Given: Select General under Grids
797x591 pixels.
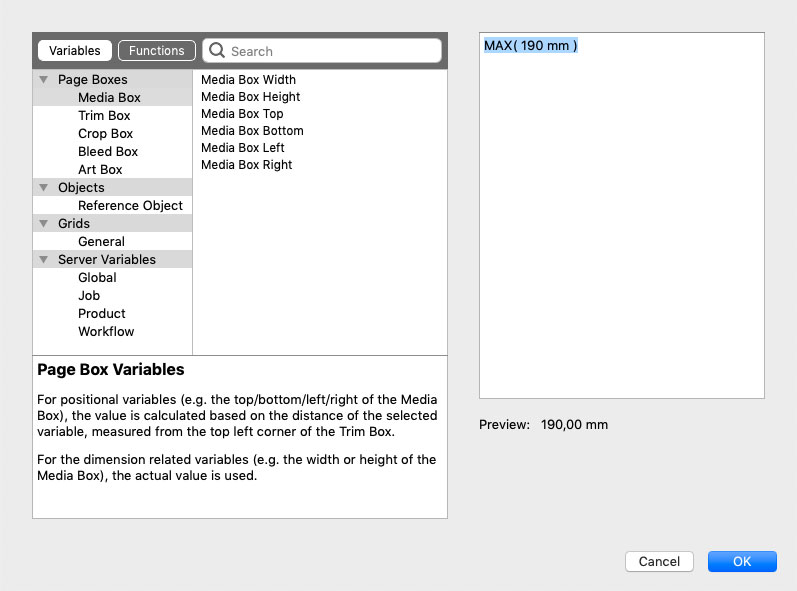Looking at the screenshot, I should coord(101,242).
